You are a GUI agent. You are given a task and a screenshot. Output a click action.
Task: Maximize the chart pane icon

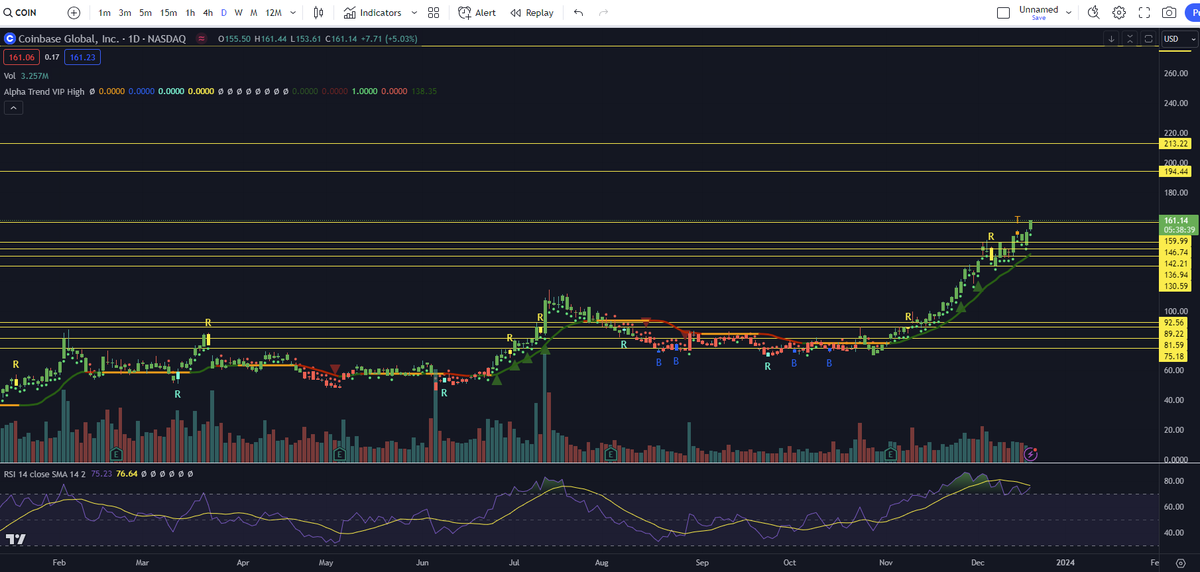(1149, 38)
